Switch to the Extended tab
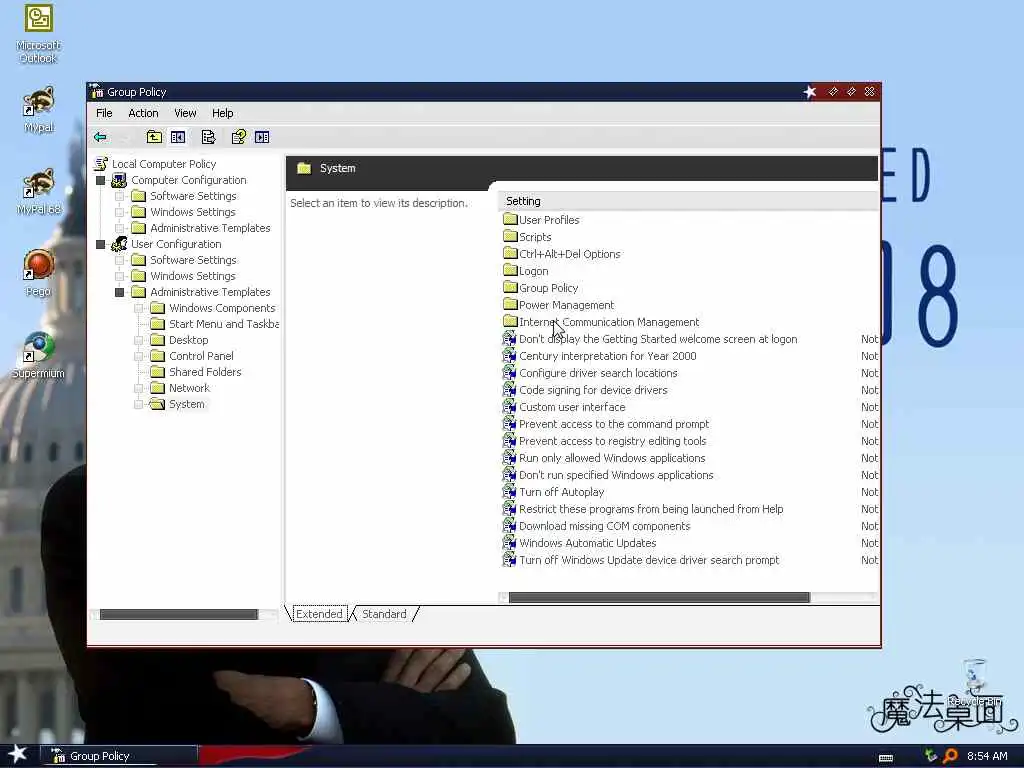The height and width of the screenshot is (768, 1024). [x=319, y=614]
